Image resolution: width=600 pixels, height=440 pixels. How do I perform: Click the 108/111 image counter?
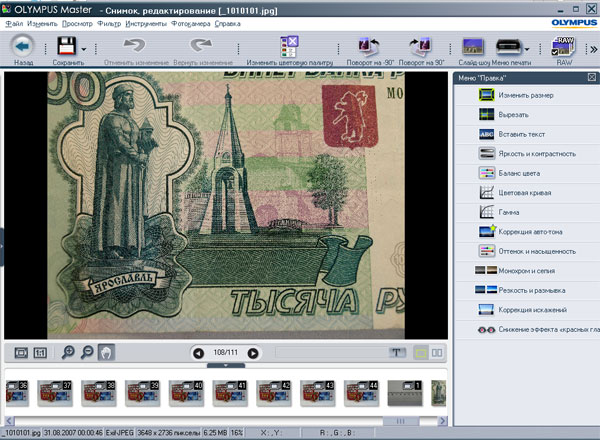coord(225,352)
